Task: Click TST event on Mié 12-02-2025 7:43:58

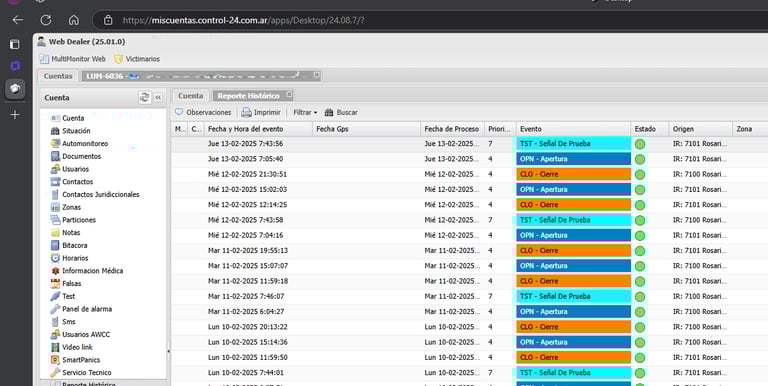Action: 574,220
